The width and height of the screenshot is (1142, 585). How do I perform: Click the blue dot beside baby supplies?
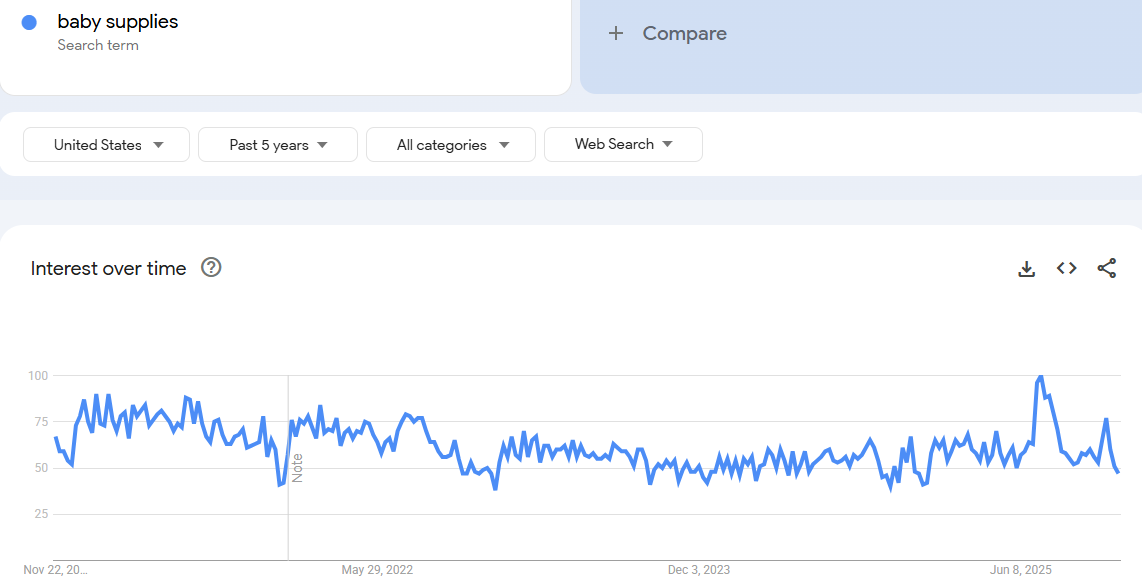coord(30,21)
